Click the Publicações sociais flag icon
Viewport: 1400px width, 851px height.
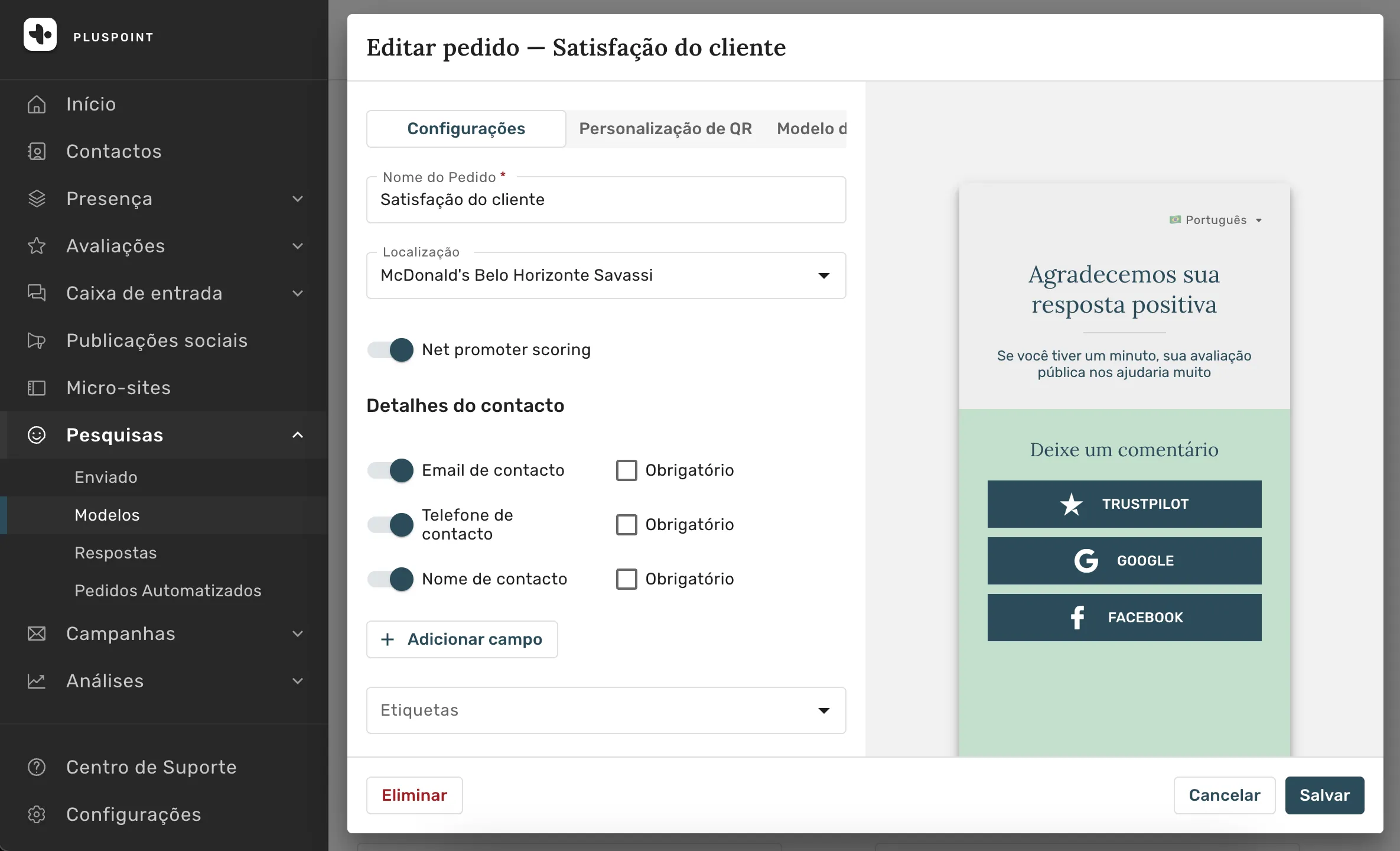point(37,340)
